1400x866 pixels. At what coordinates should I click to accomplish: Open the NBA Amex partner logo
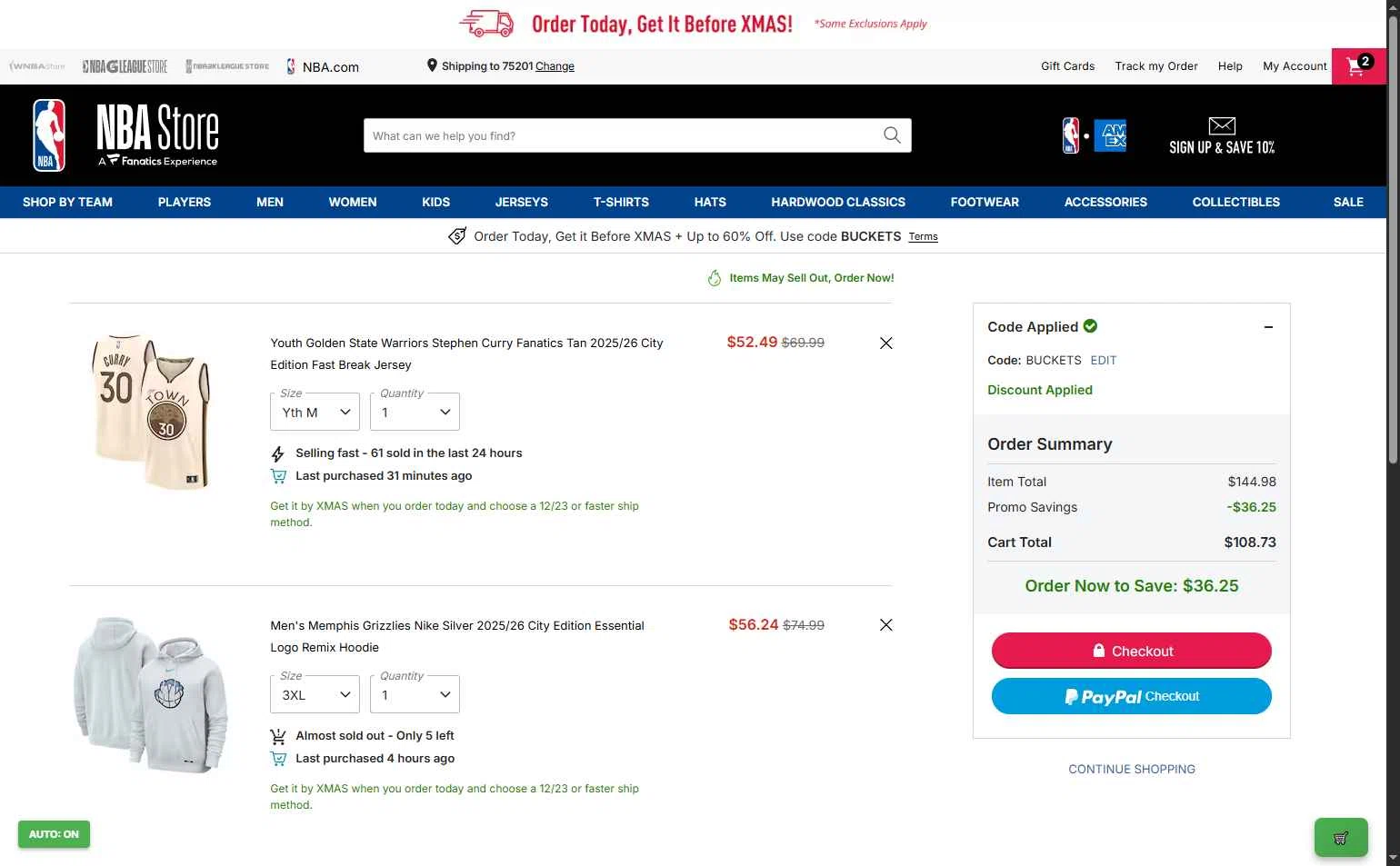click(1095, 135)
